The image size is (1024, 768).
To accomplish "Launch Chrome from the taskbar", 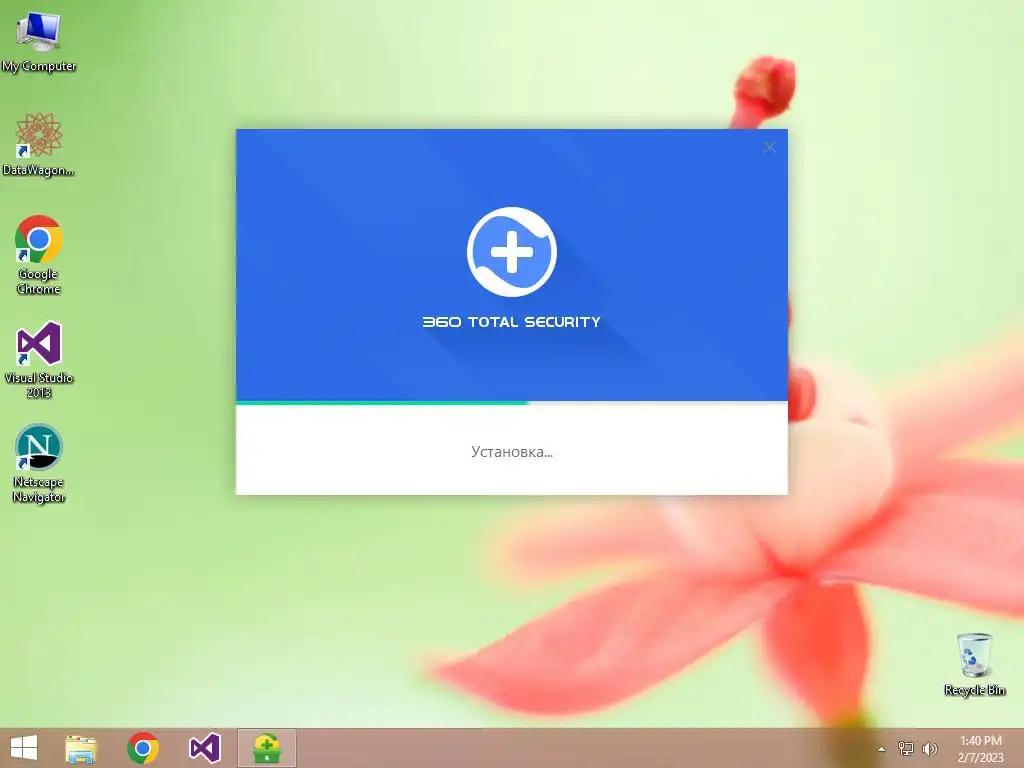I will pos(143,748).
